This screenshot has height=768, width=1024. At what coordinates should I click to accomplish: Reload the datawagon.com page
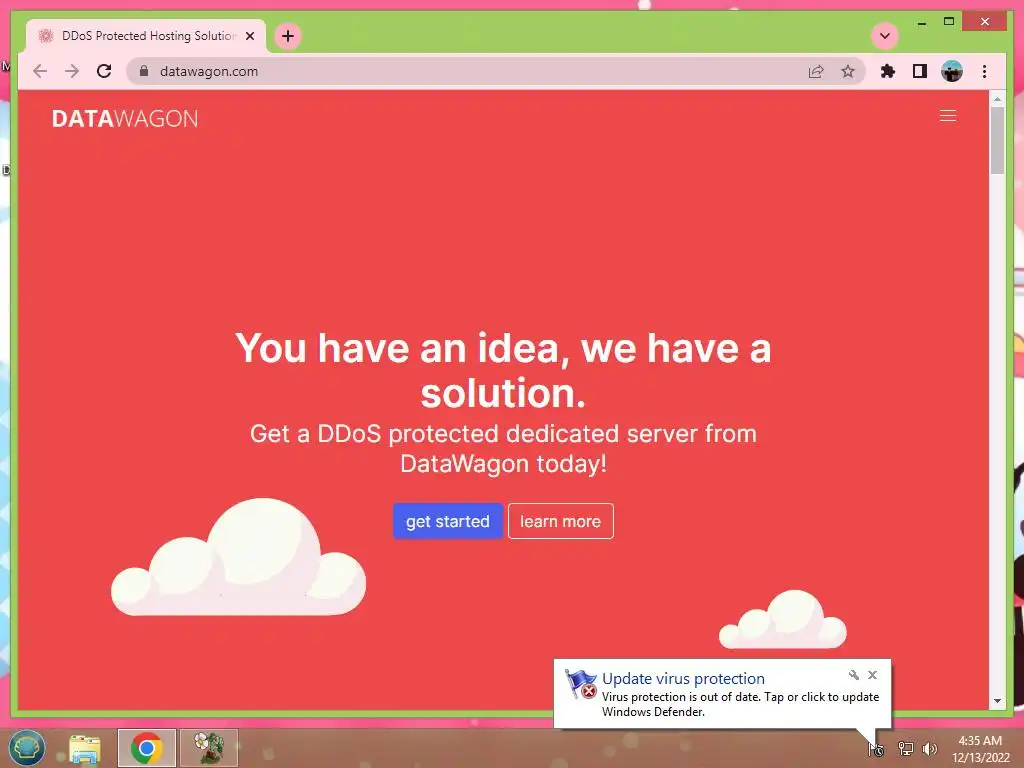104,71
